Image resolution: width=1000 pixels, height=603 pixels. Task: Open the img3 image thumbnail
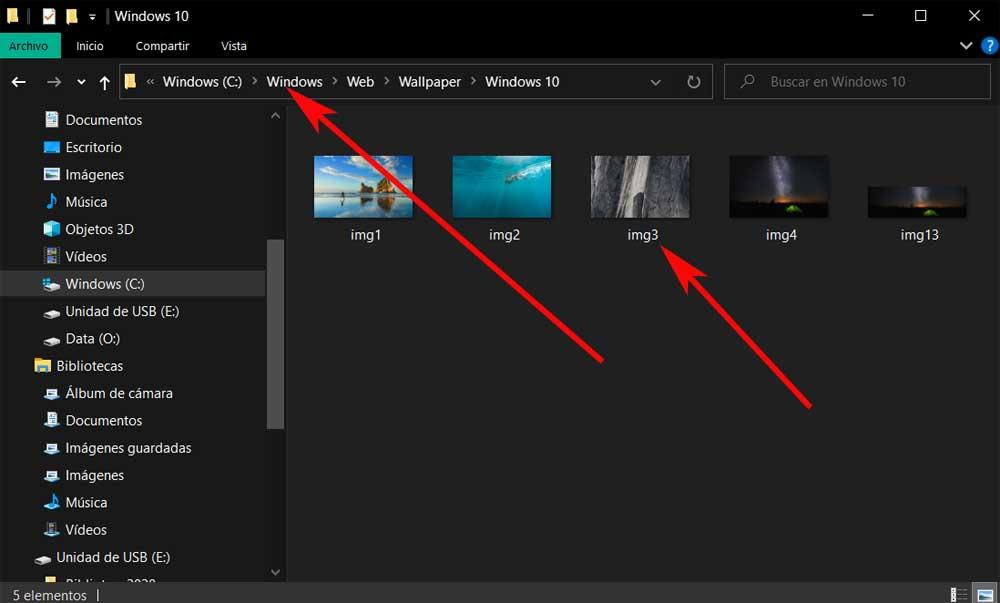pyautogui.click(x=640, y=186)
